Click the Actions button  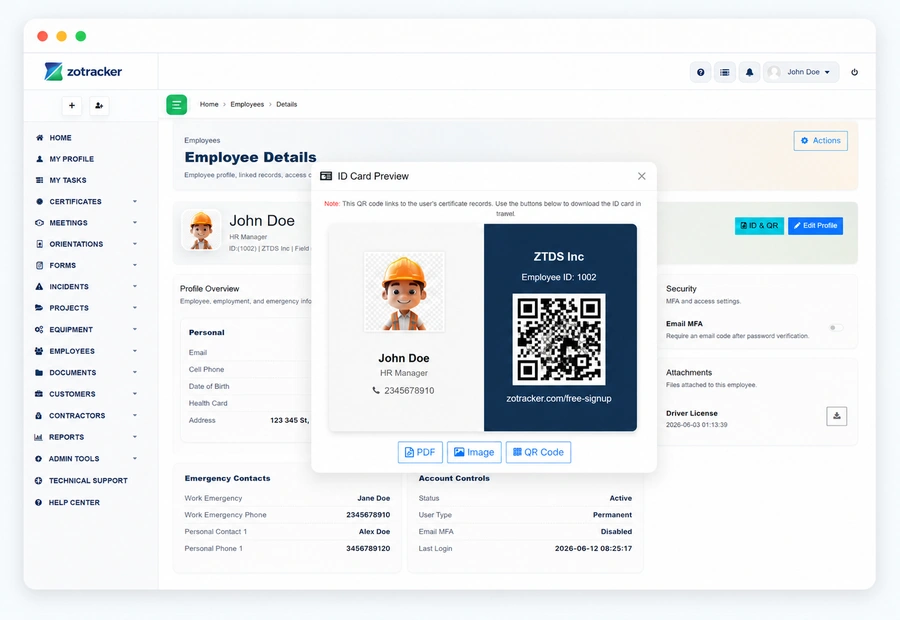pos(821,141)
